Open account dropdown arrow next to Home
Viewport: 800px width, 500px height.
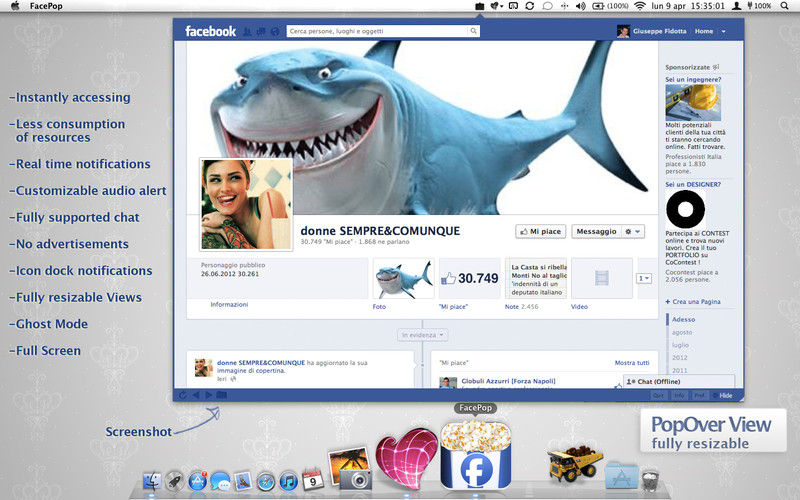723,32
